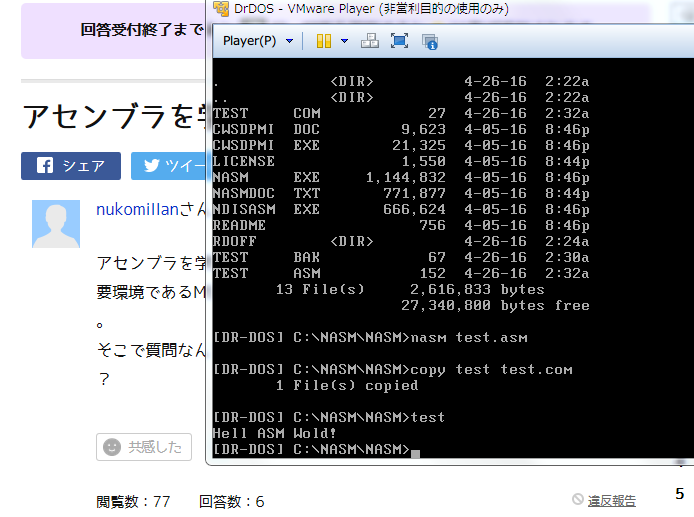Open the Player(P) menu in VMware
Screen dimensions: 694x517
249,41
